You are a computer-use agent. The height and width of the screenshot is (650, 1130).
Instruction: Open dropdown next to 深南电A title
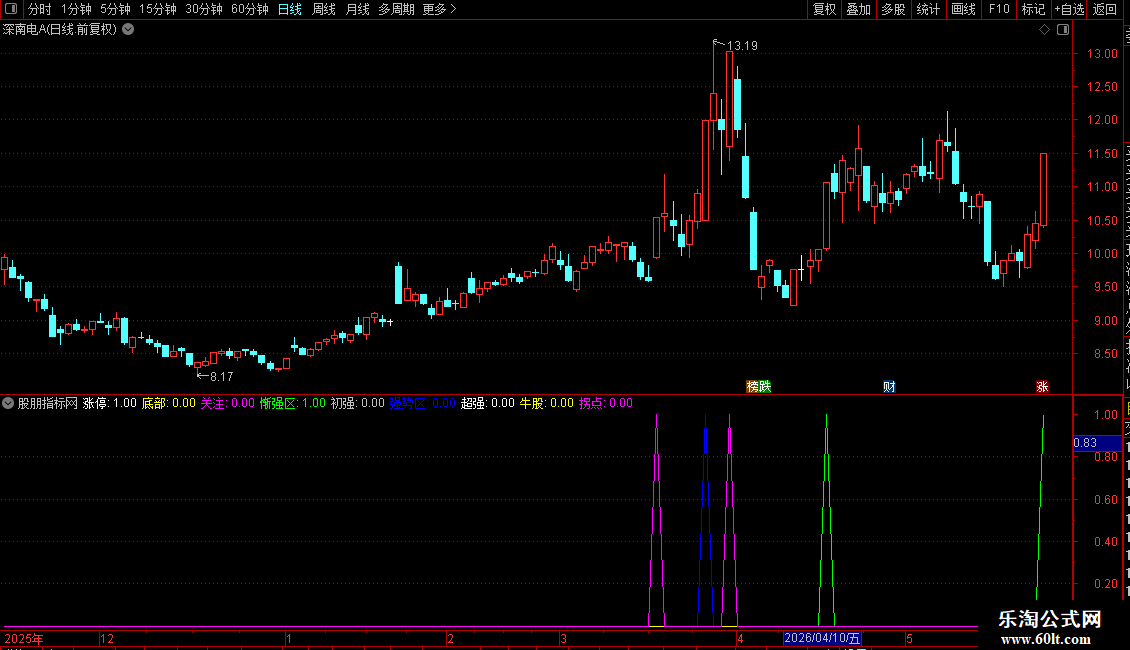128,30
